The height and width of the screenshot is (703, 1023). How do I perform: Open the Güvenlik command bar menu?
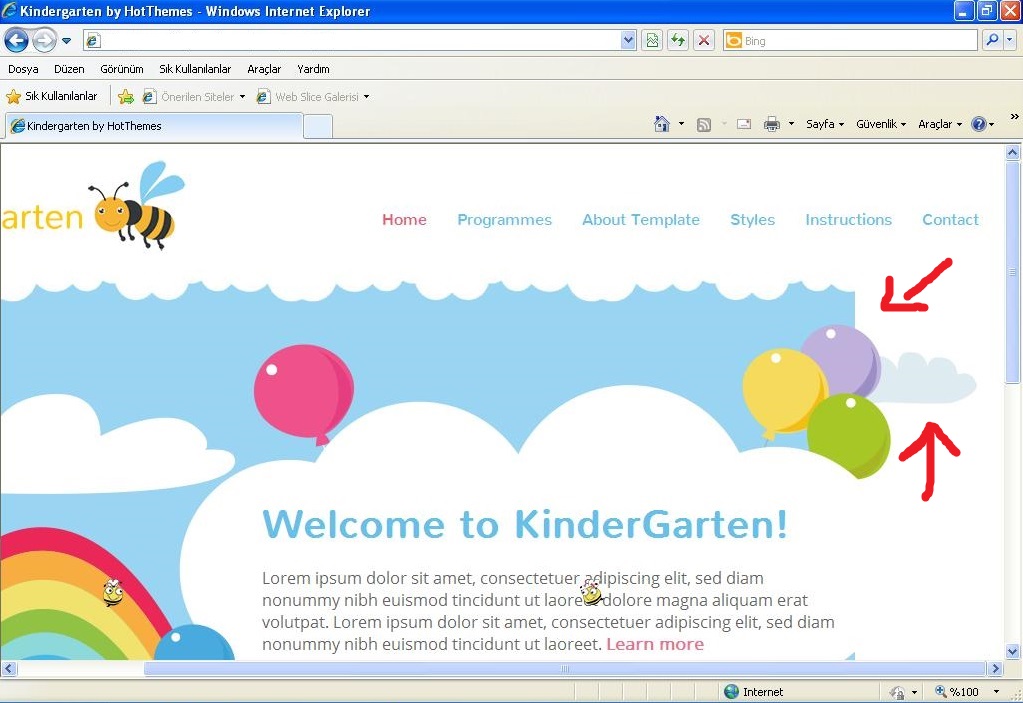(x=881, y=124)
